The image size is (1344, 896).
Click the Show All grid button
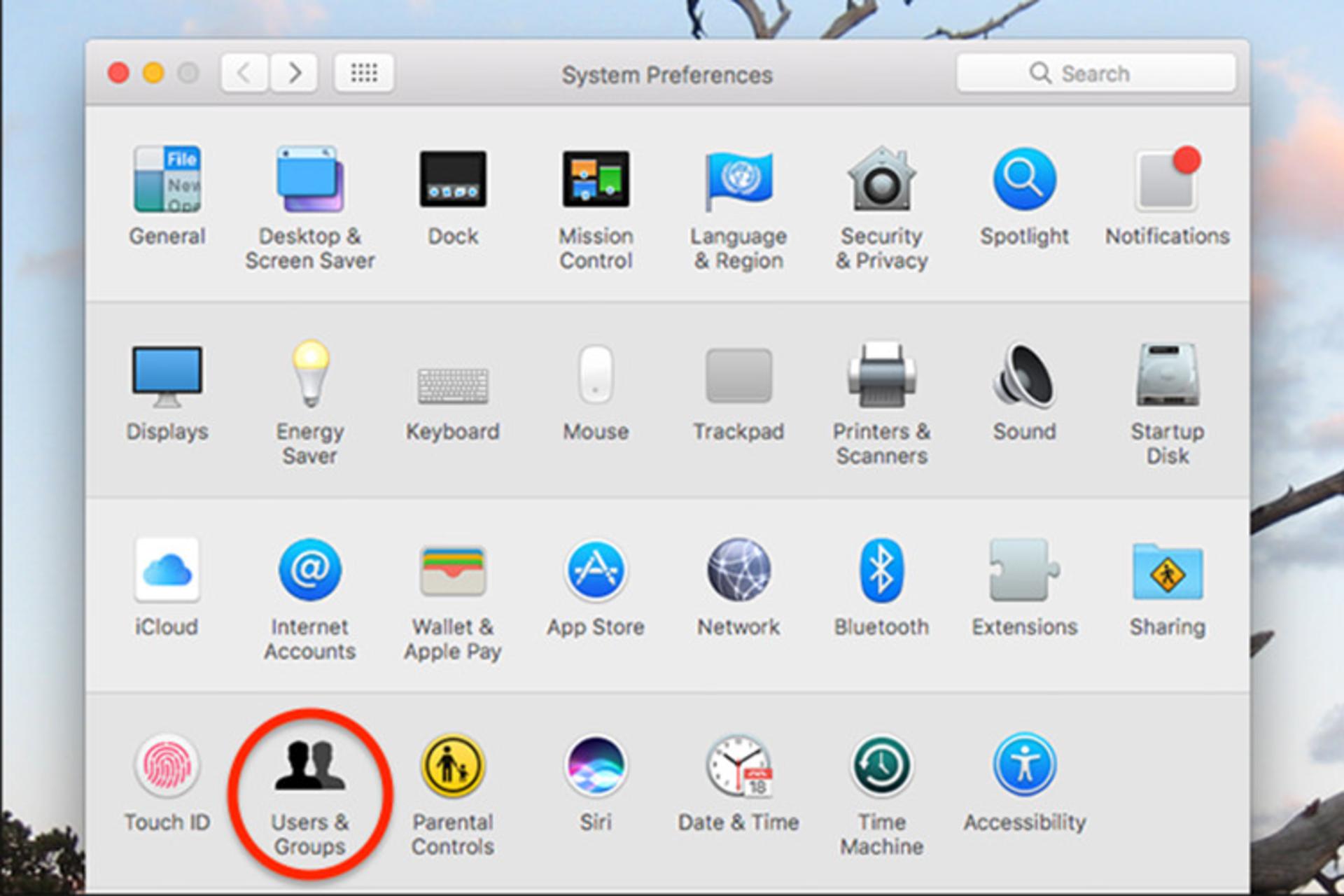[364, 73]
